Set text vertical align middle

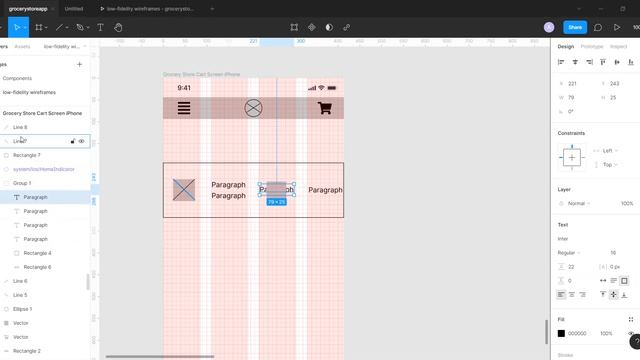coord(613,295)
